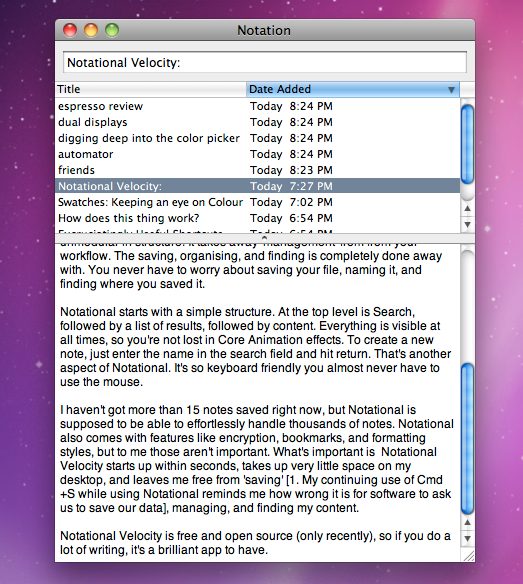523x584 pixels.
Task: Select the 'friends' note
Action: point(257,170)
